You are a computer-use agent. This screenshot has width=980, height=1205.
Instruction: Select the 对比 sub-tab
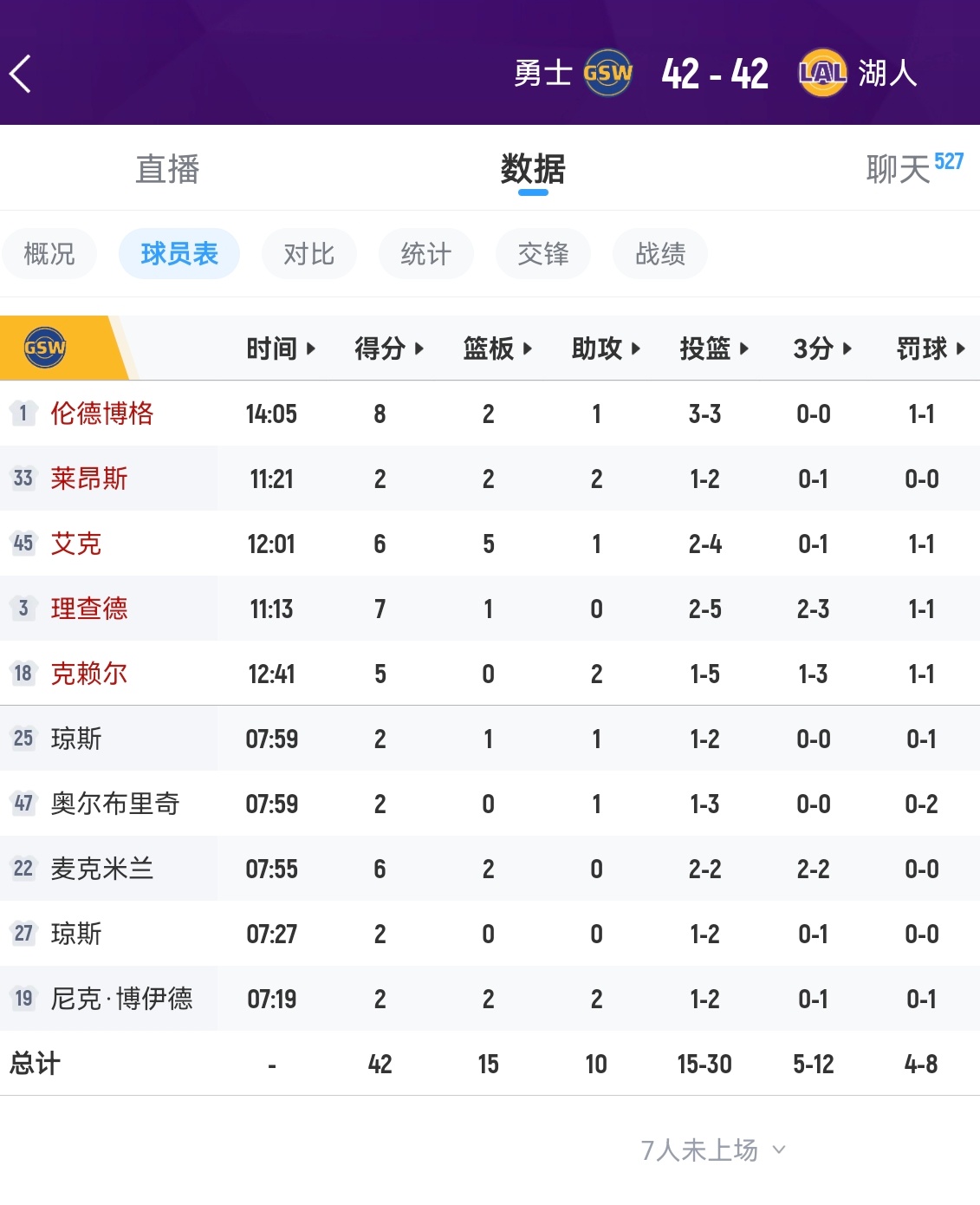pos(309,254)
